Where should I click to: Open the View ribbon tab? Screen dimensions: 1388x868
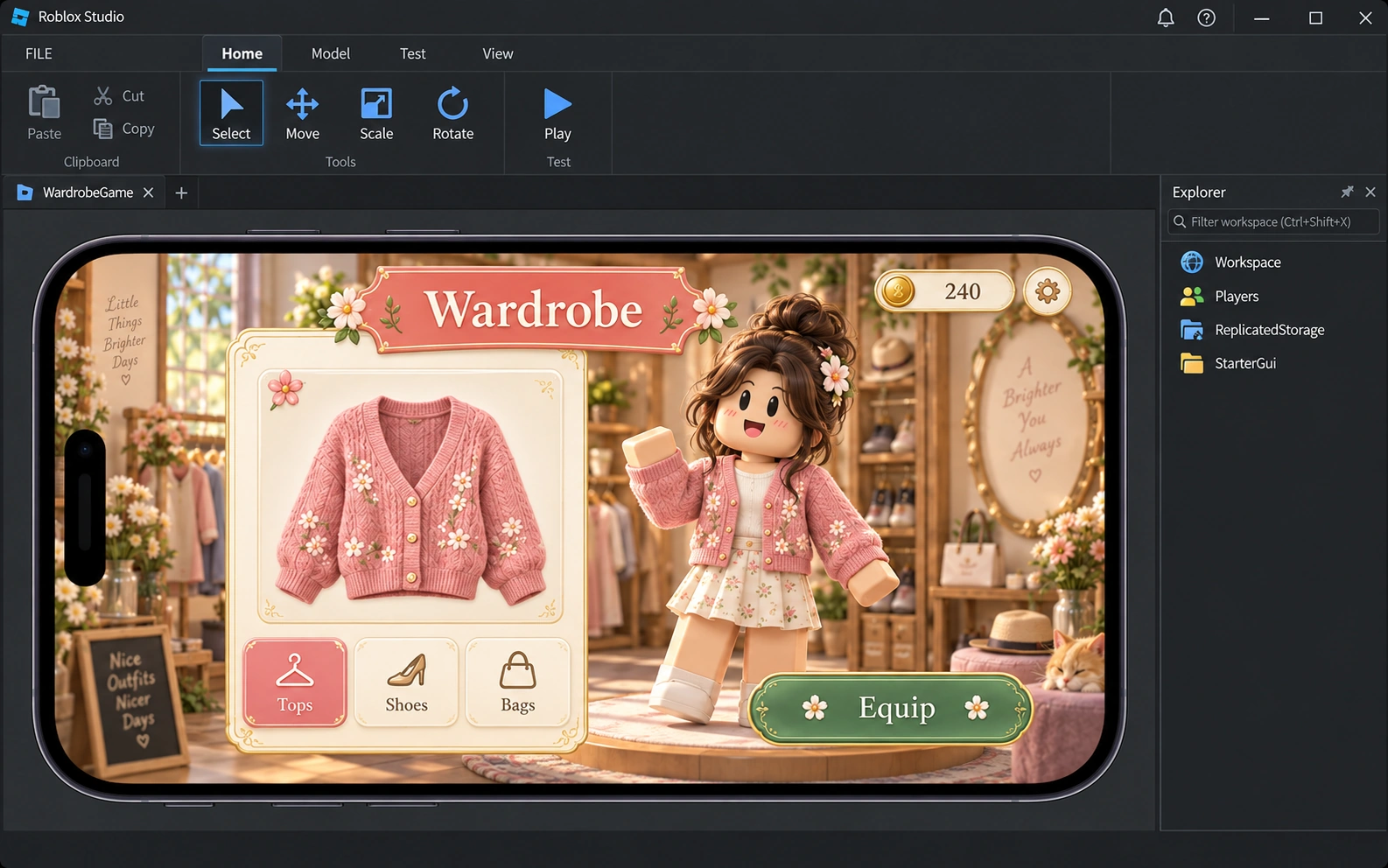pyautogui.click(x=498, y=53)
